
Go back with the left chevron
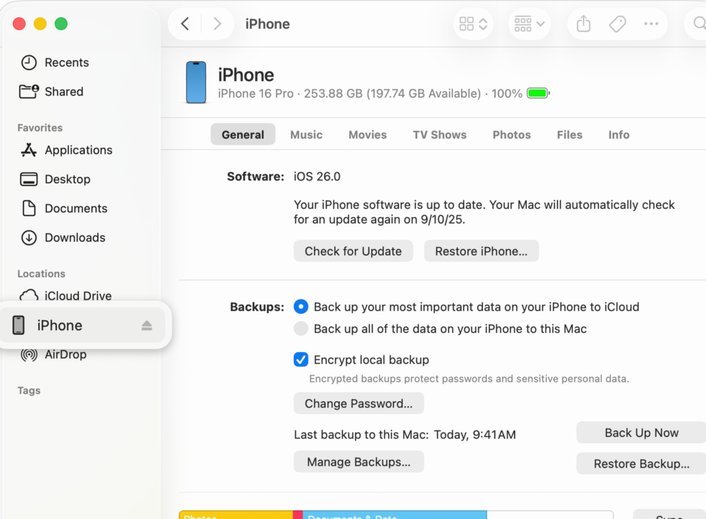pos(185,24)
